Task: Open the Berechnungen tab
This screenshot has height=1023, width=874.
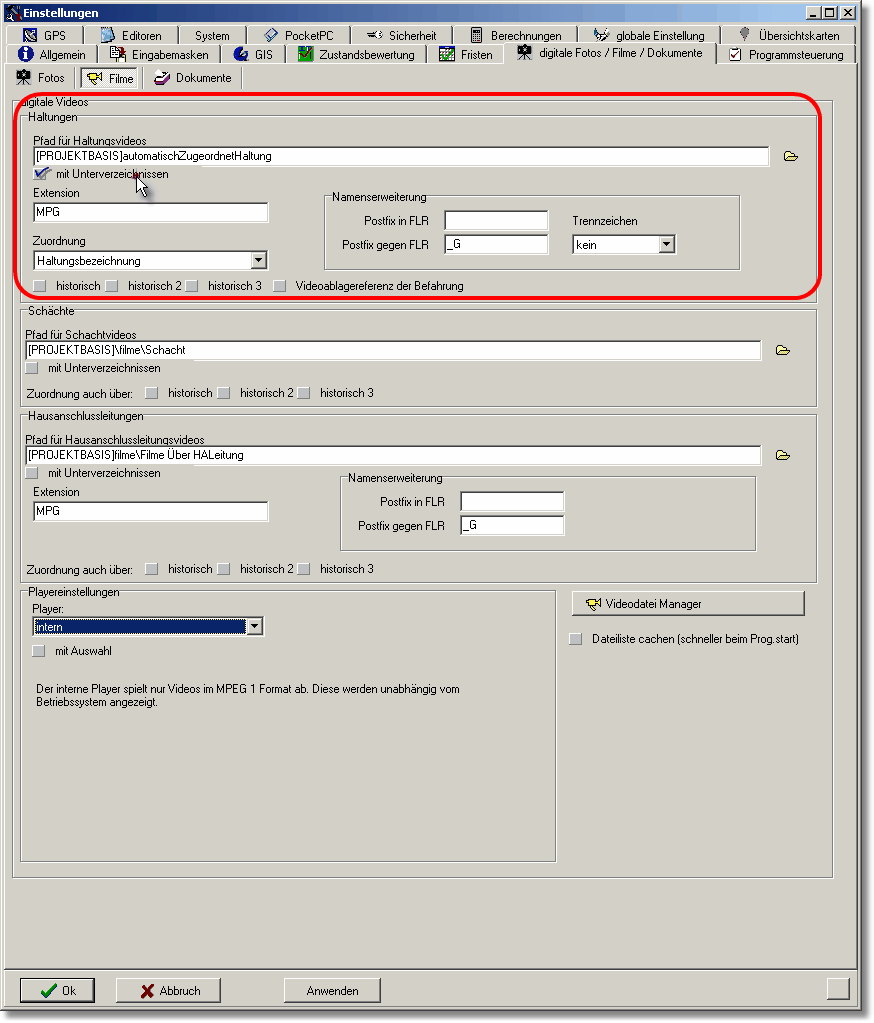Action: pos(515,35)
